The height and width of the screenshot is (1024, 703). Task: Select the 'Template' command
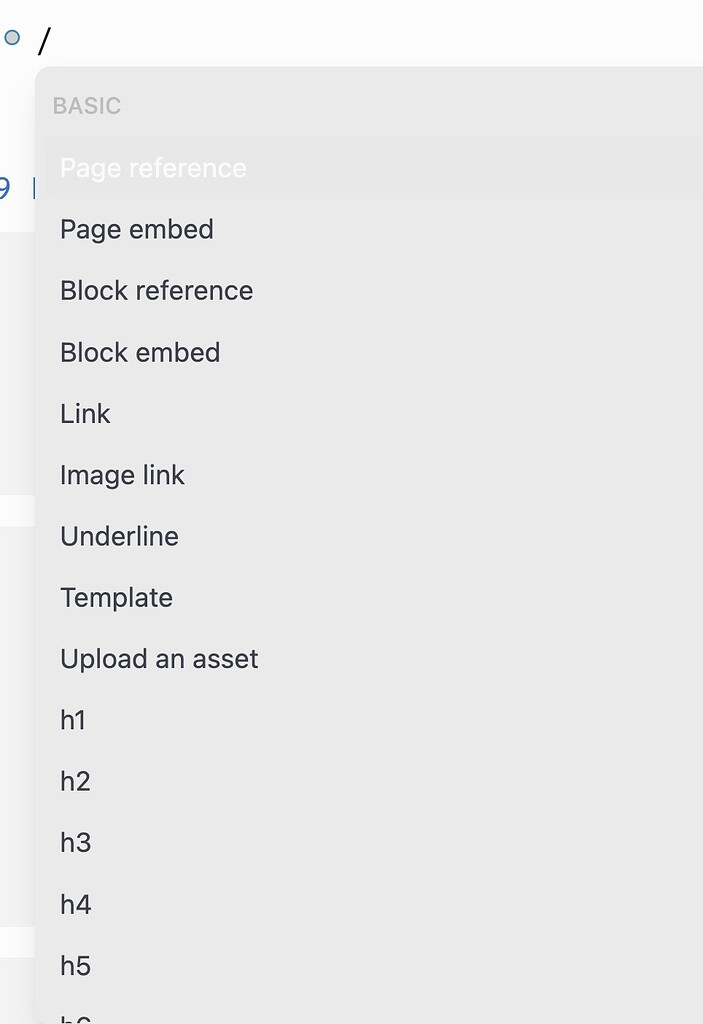[x=116, y=597]
